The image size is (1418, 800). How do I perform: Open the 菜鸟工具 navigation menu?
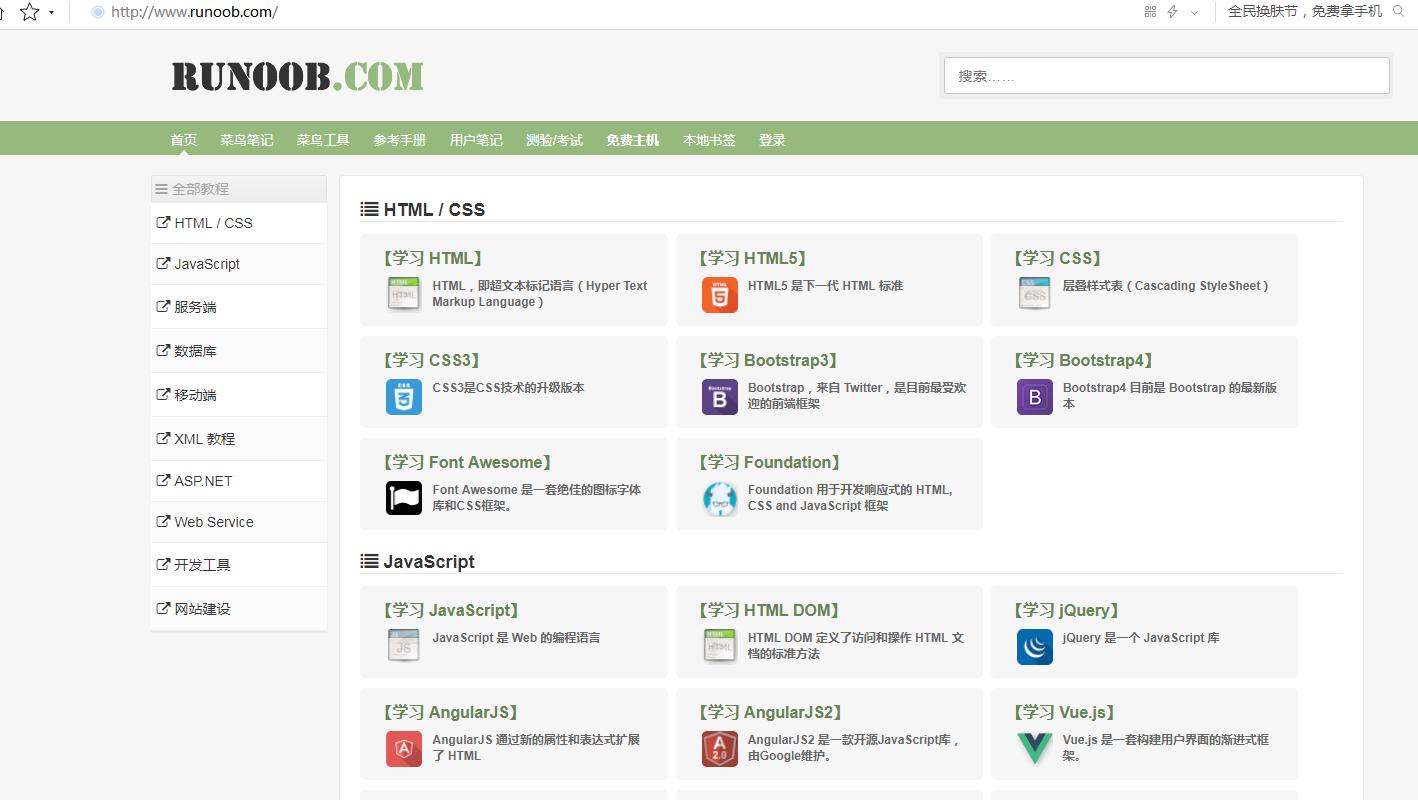coord(322,139)
